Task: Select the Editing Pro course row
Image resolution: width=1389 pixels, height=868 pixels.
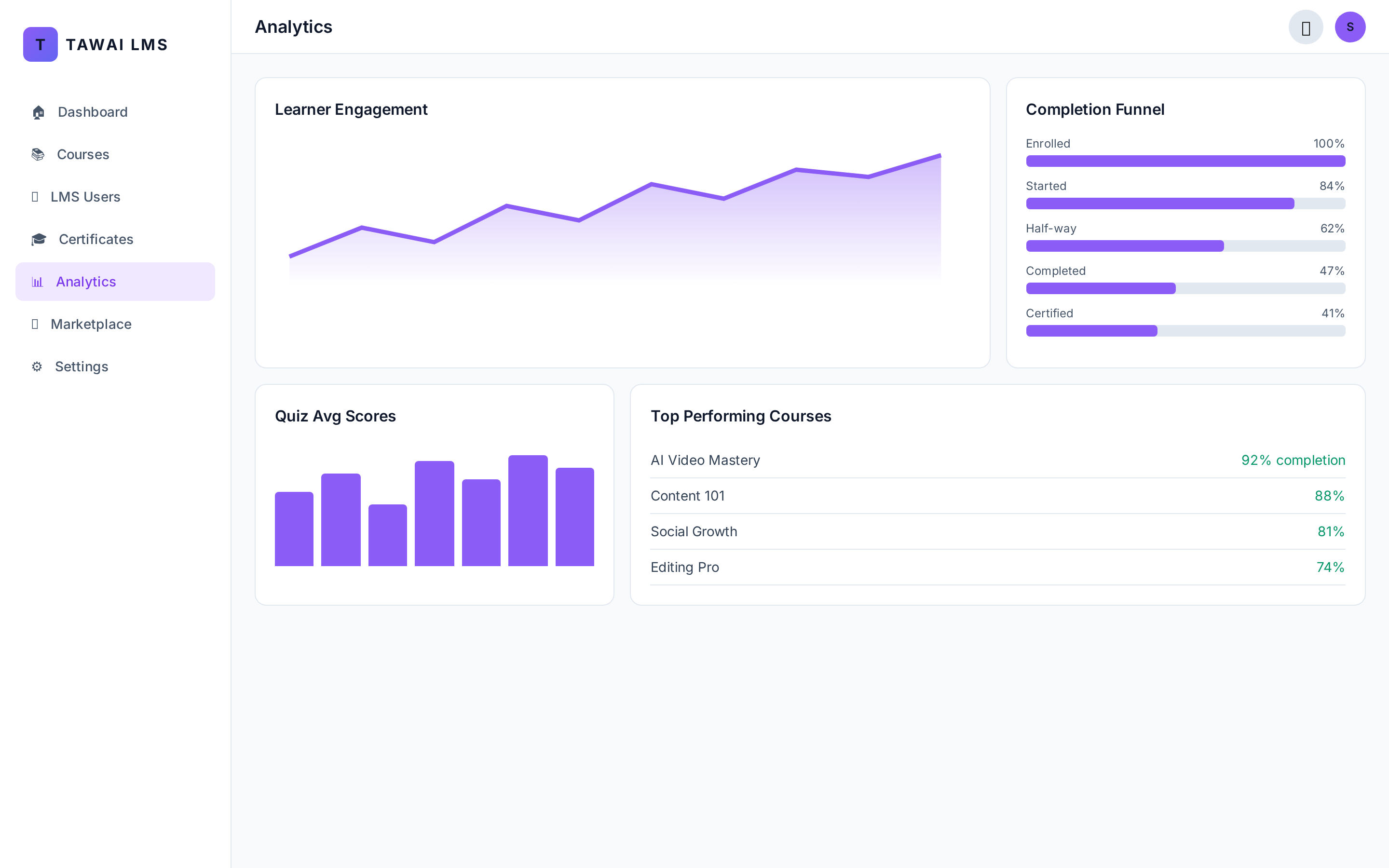Action: [997, 567]
